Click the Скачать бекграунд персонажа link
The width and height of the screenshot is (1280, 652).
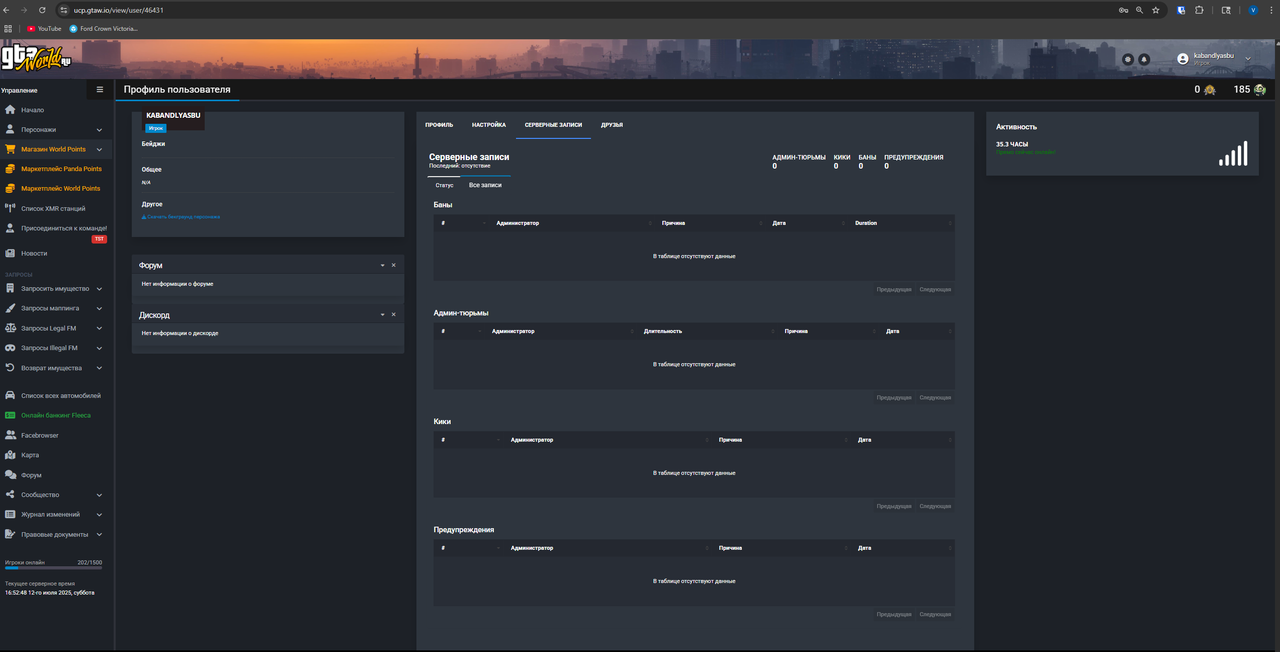coord(181,216)
